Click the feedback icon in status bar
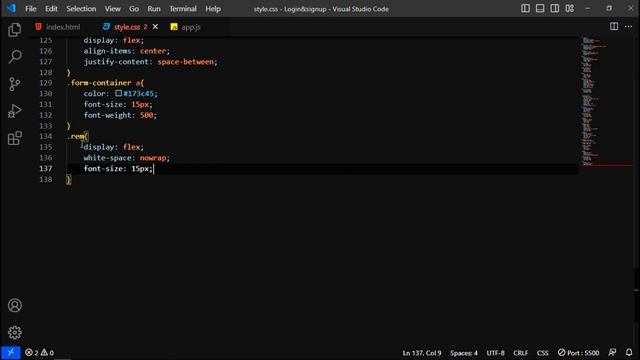The height and width of the screenshot is (360, 640). (x=612, y=352)
